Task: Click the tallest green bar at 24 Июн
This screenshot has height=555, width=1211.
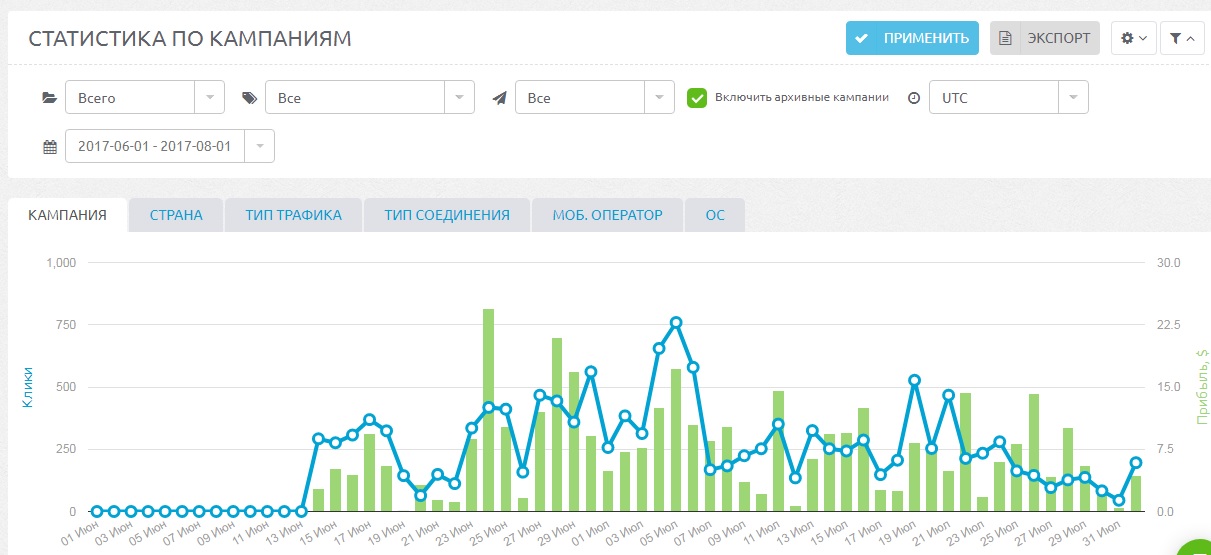Action: click(488, 410)
